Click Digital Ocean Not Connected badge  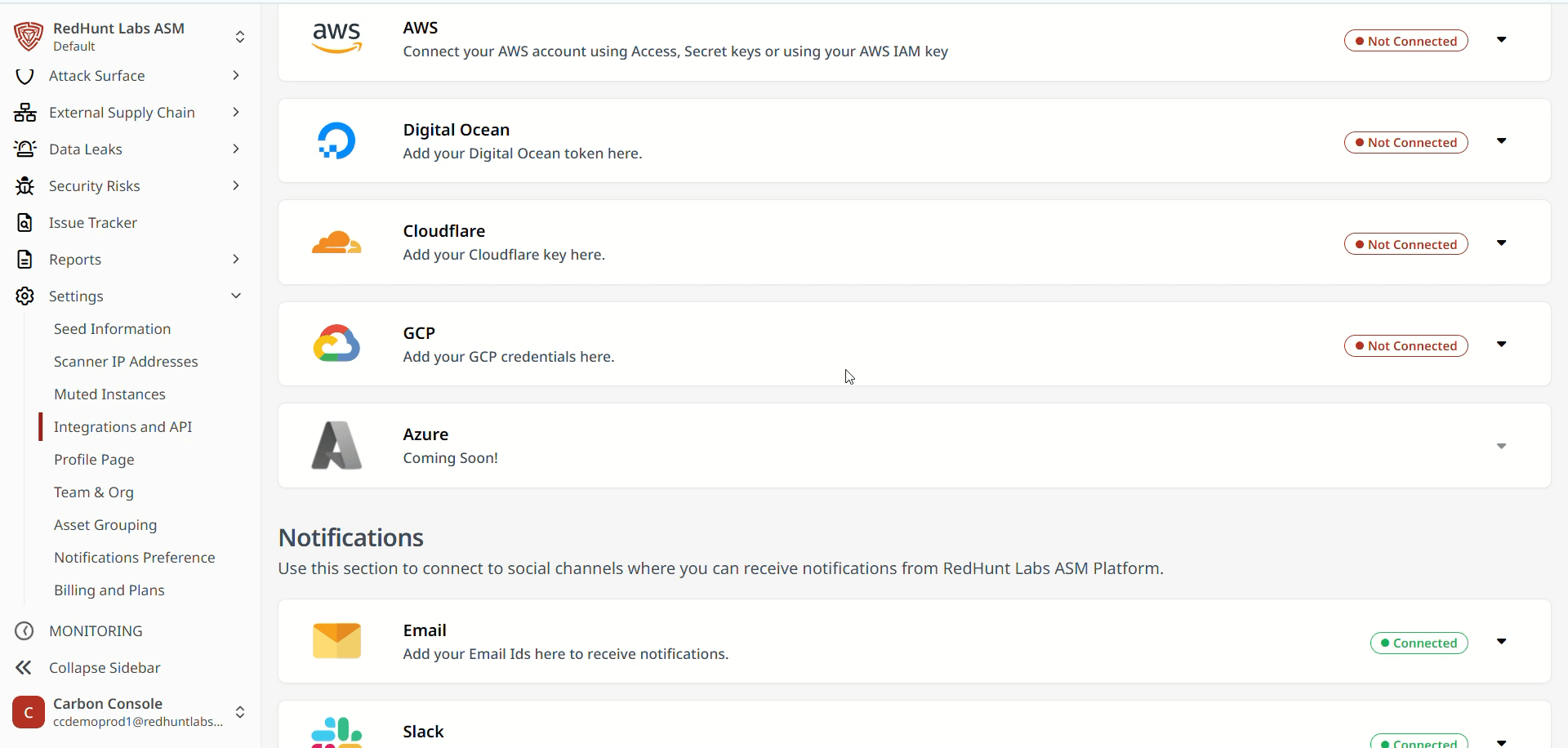point(1406,143)
